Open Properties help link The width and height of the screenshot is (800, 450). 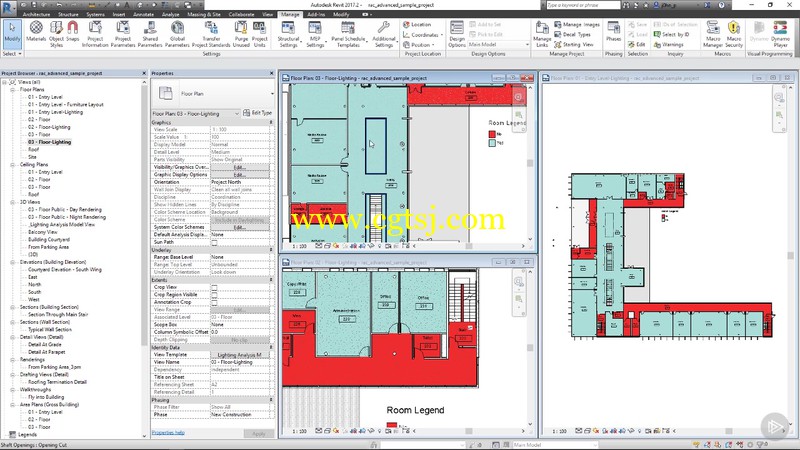[x=168, y=433]
